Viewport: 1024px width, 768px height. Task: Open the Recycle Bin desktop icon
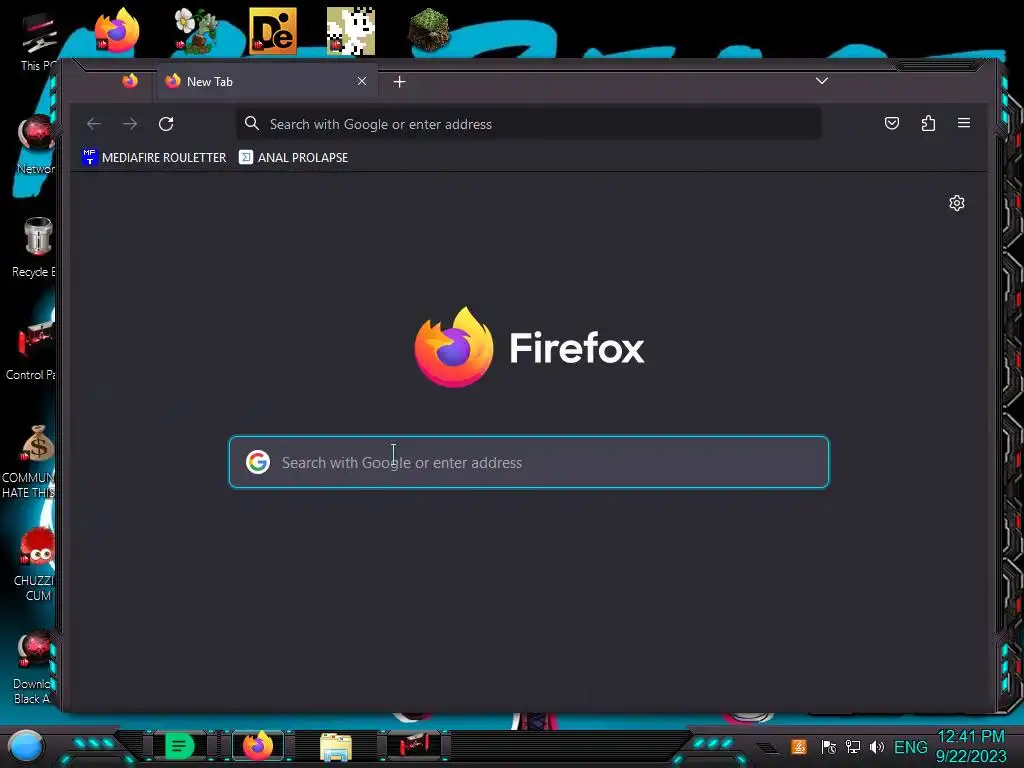35,247
